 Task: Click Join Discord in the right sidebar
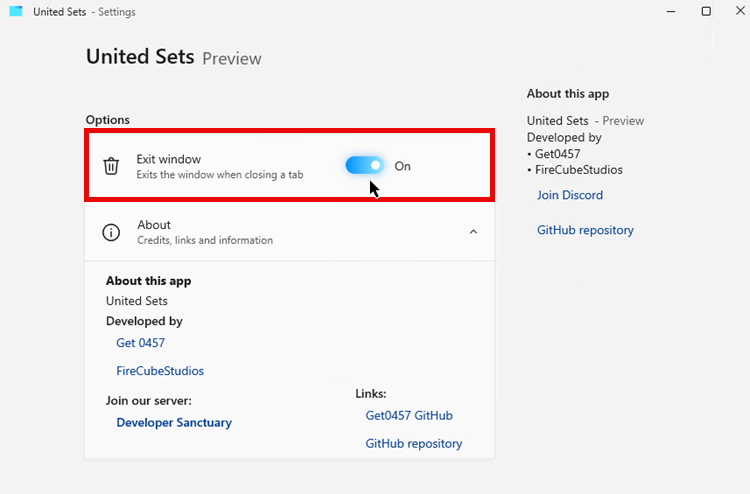(x=570, y=195)
